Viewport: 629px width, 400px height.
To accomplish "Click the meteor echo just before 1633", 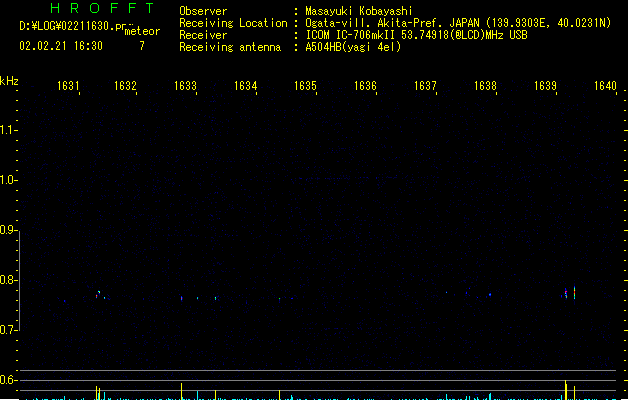I will [182, 298].
